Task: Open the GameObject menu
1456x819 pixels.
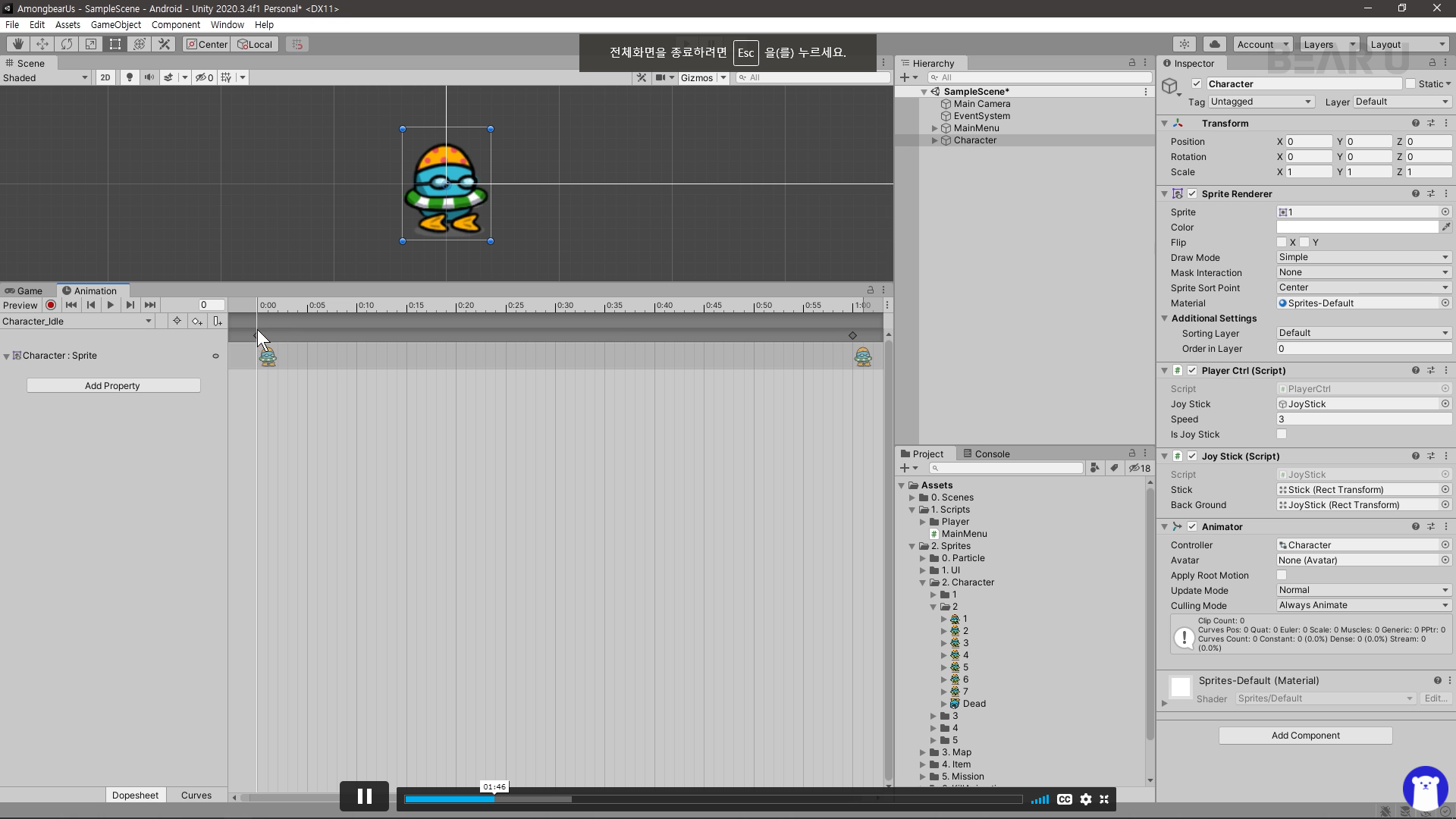Action: 115,24
